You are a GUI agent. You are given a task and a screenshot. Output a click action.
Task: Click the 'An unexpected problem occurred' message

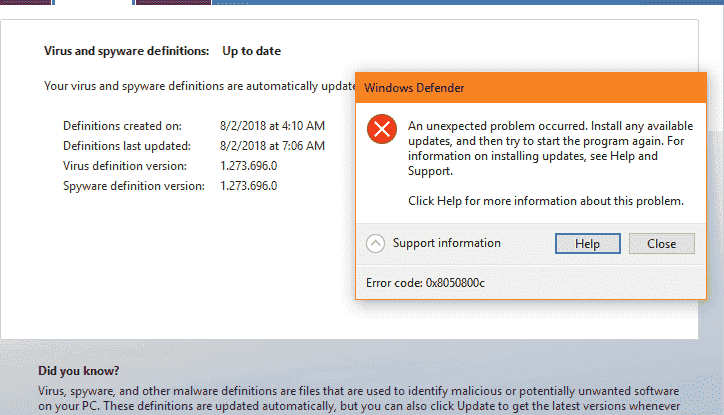550,148
